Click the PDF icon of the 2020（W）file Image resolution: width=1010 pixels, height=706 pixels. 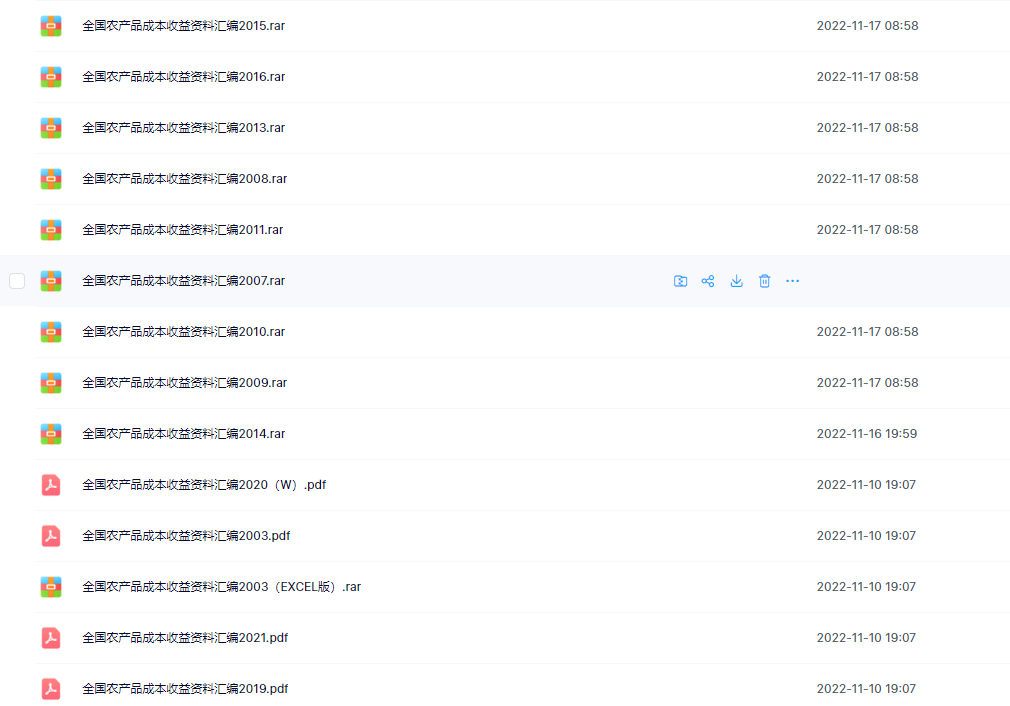pyautogui.click(x=51, y=484)
